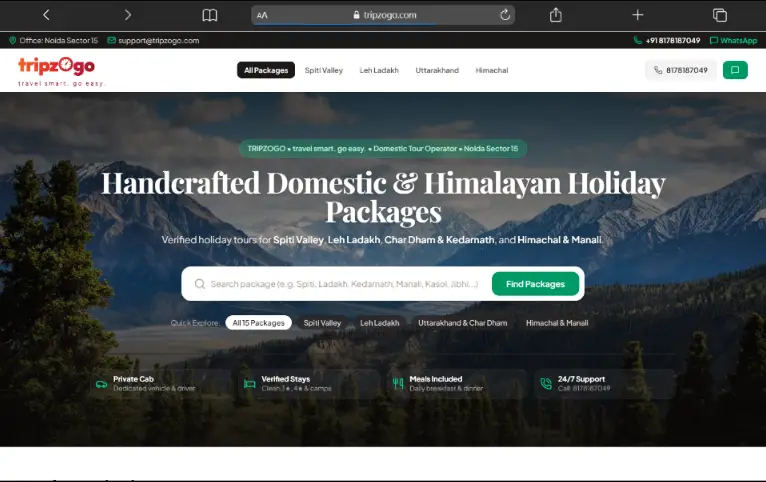Image resolution: width=766 pixels, height=482 pixels.
Task: Select Leh Ladakh quick explore chip
Action: (380, 323)
